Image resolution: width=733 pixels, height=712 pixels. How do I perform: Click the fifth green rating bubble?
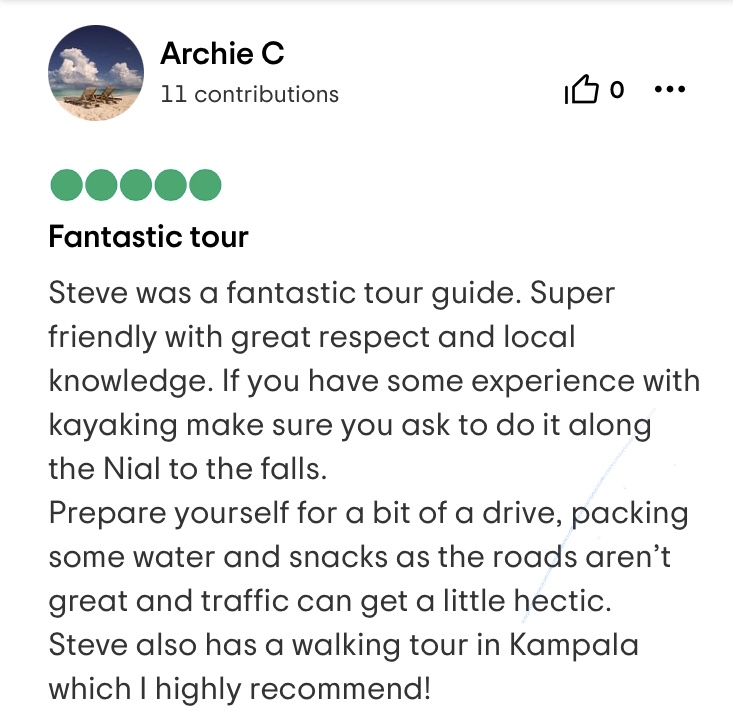pos(205,186)
